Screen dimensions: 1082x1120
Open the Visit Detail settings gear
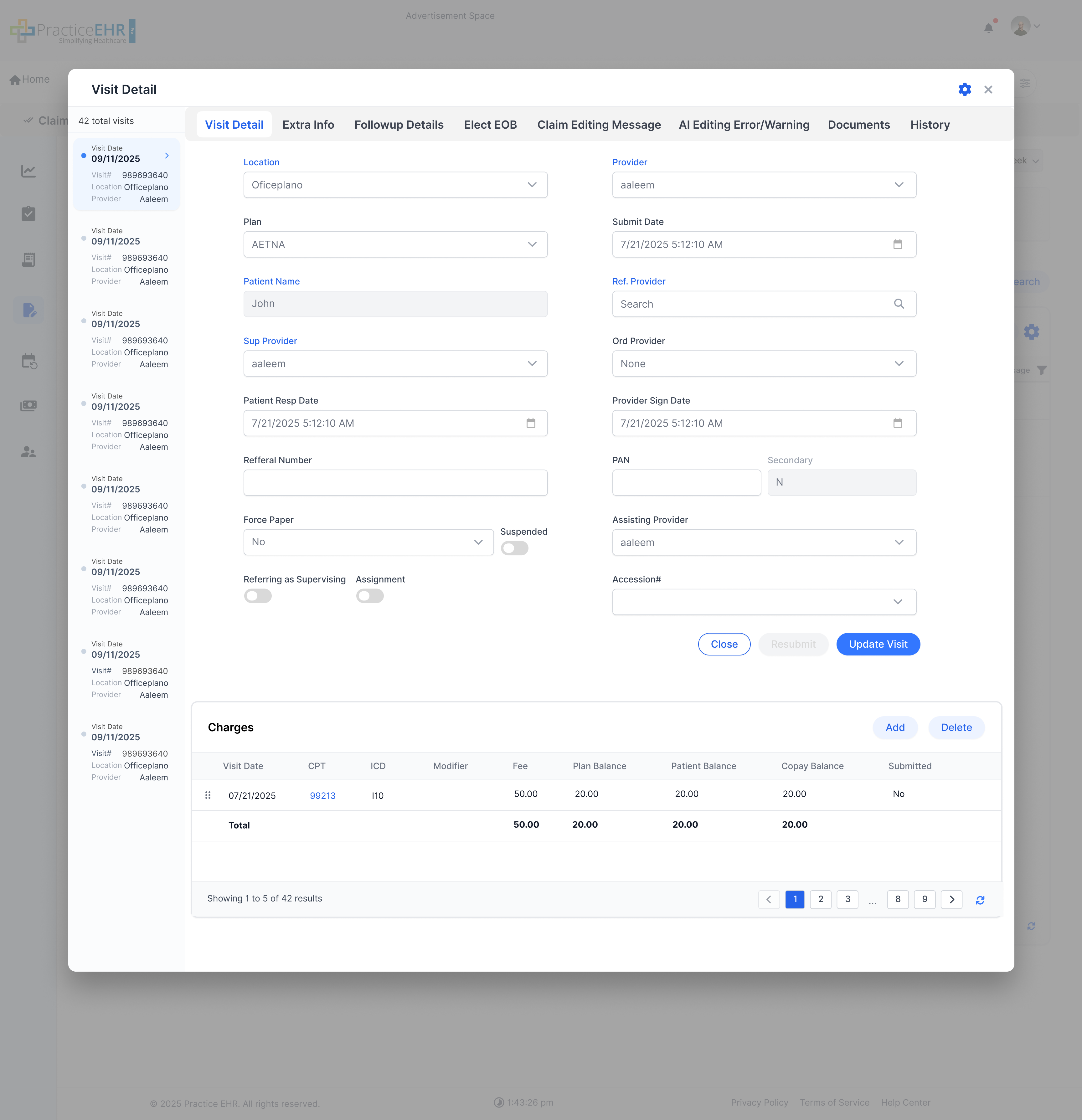click(x=964, y=90)
